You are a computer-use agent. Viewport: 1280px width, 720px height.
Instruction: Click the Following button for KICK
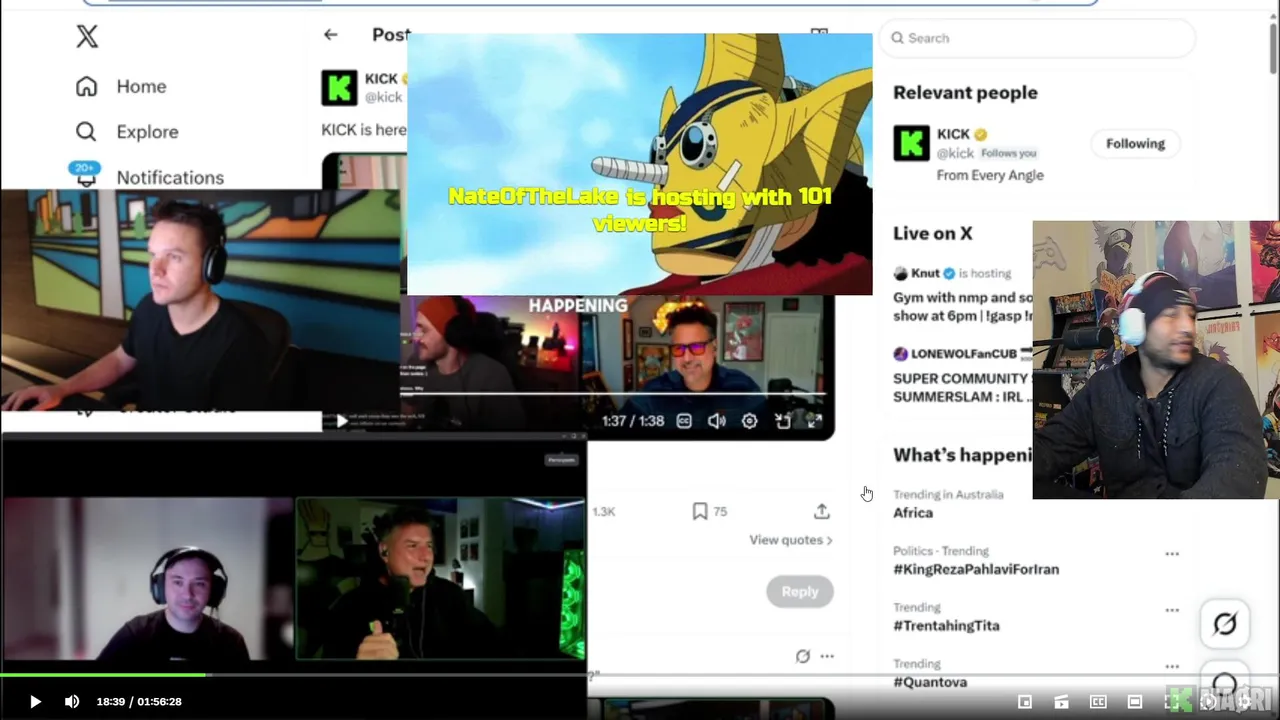[x=1135, y=143]
